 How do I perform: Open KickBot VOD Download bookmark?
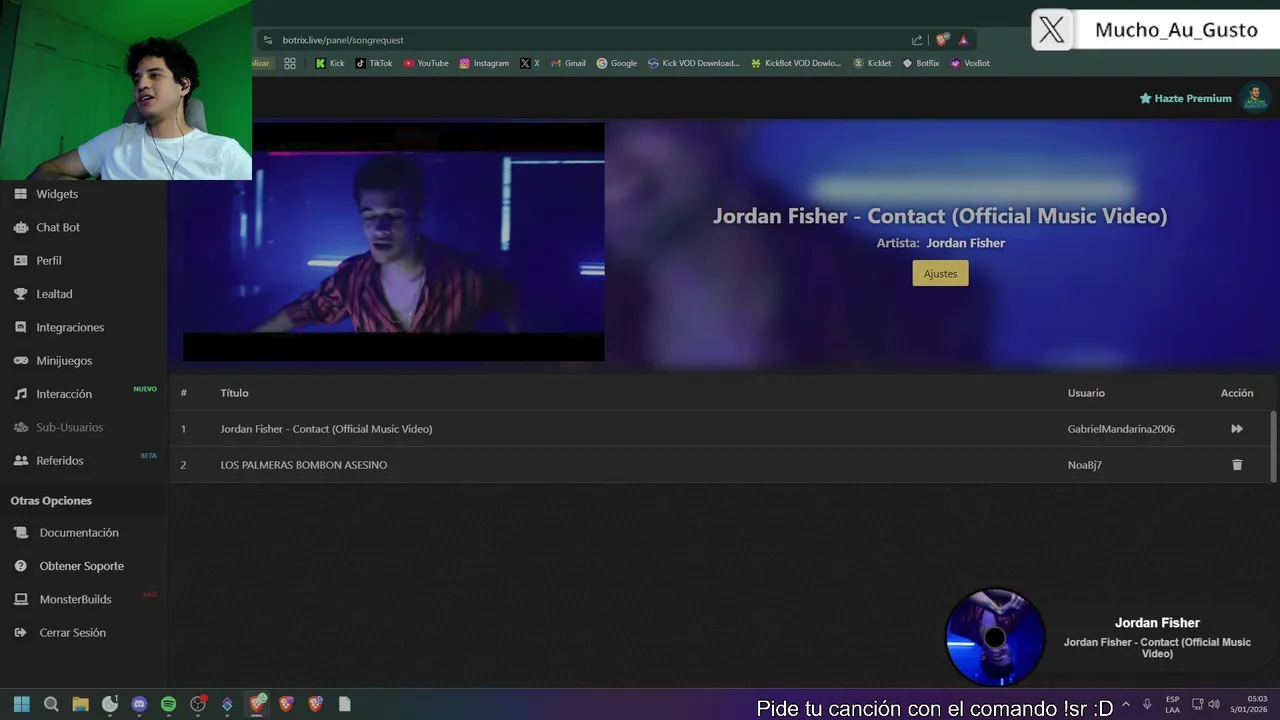pyautogui.click(x=796, y=63)
